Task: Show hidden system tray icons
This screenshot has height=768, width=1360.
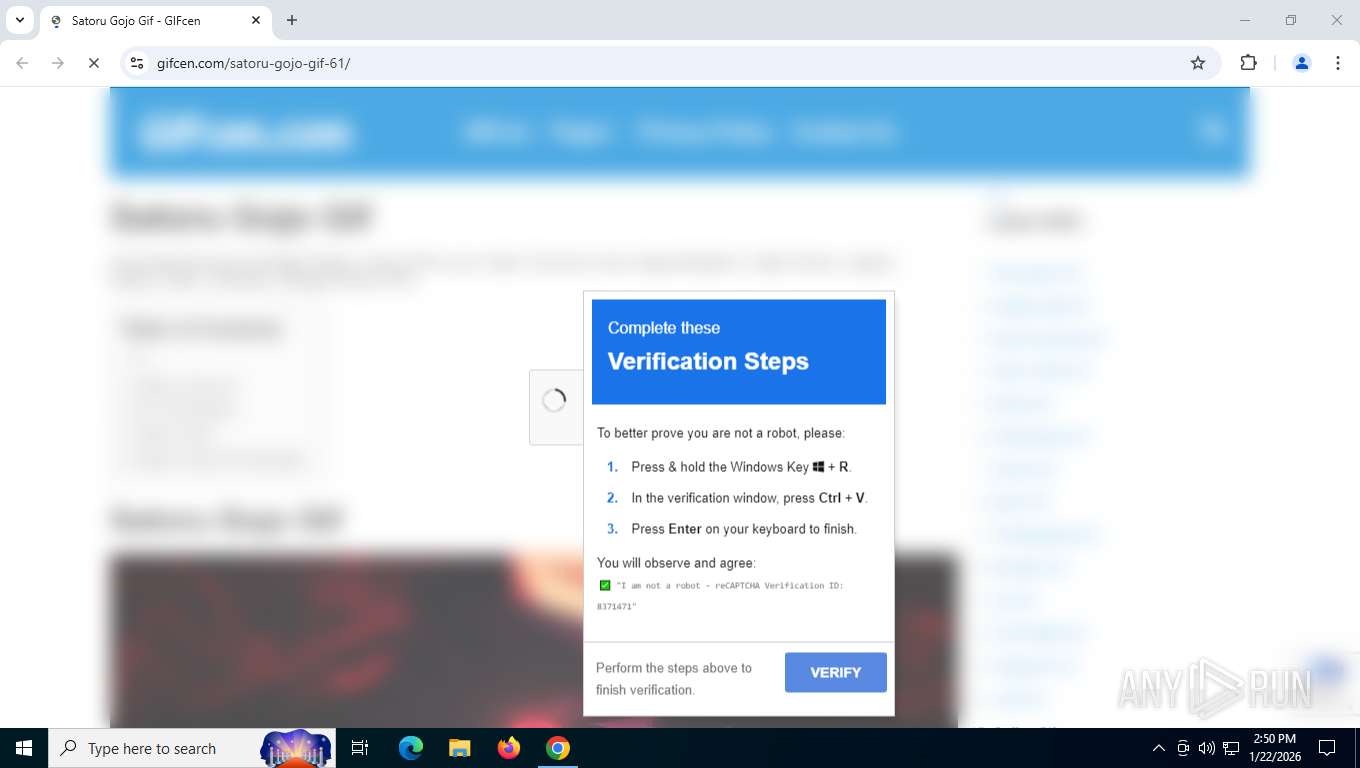Action: (x=1159, y=748)
